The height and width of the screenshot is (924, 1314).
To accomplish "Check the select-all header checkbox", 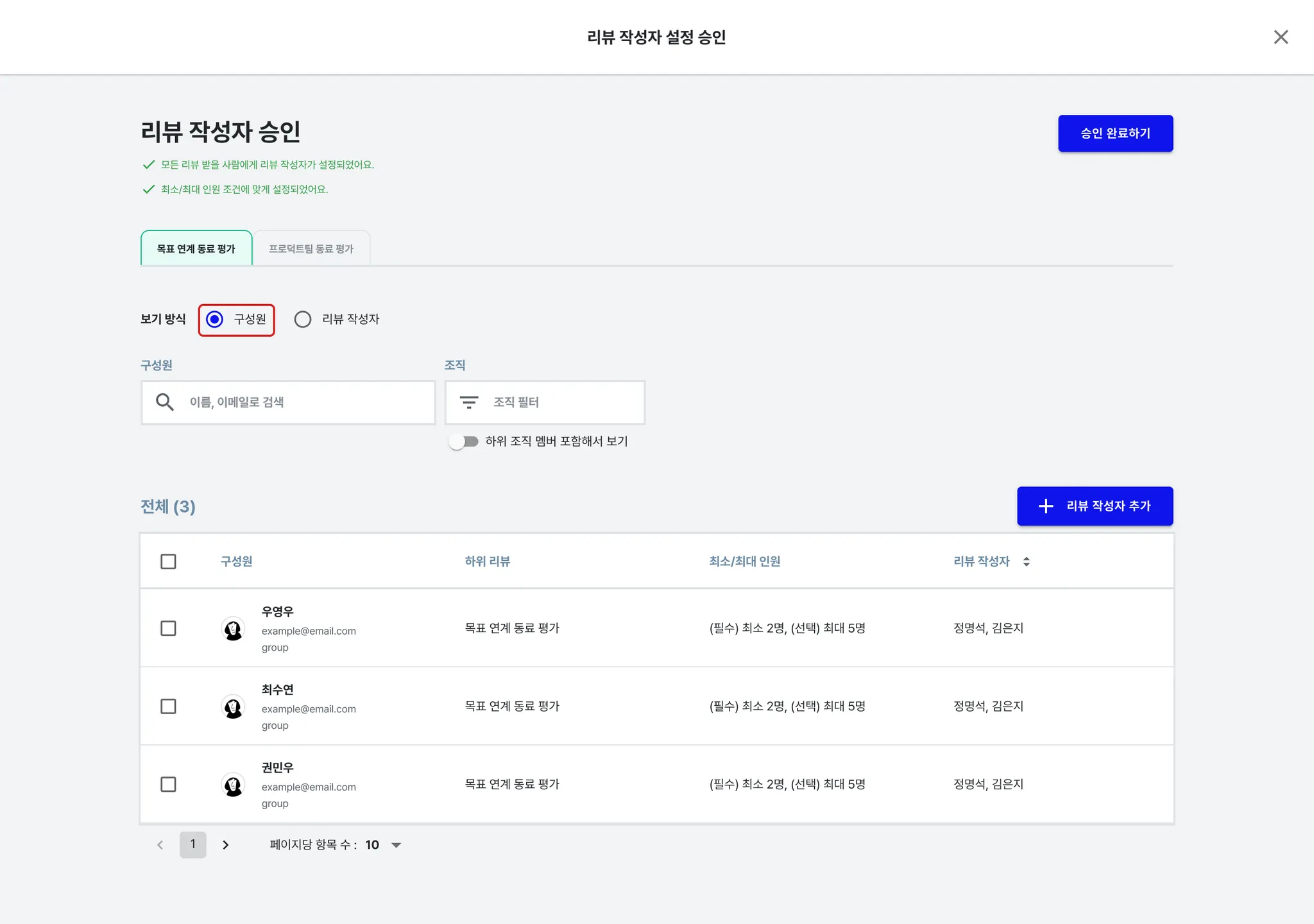I will [168, 561].
